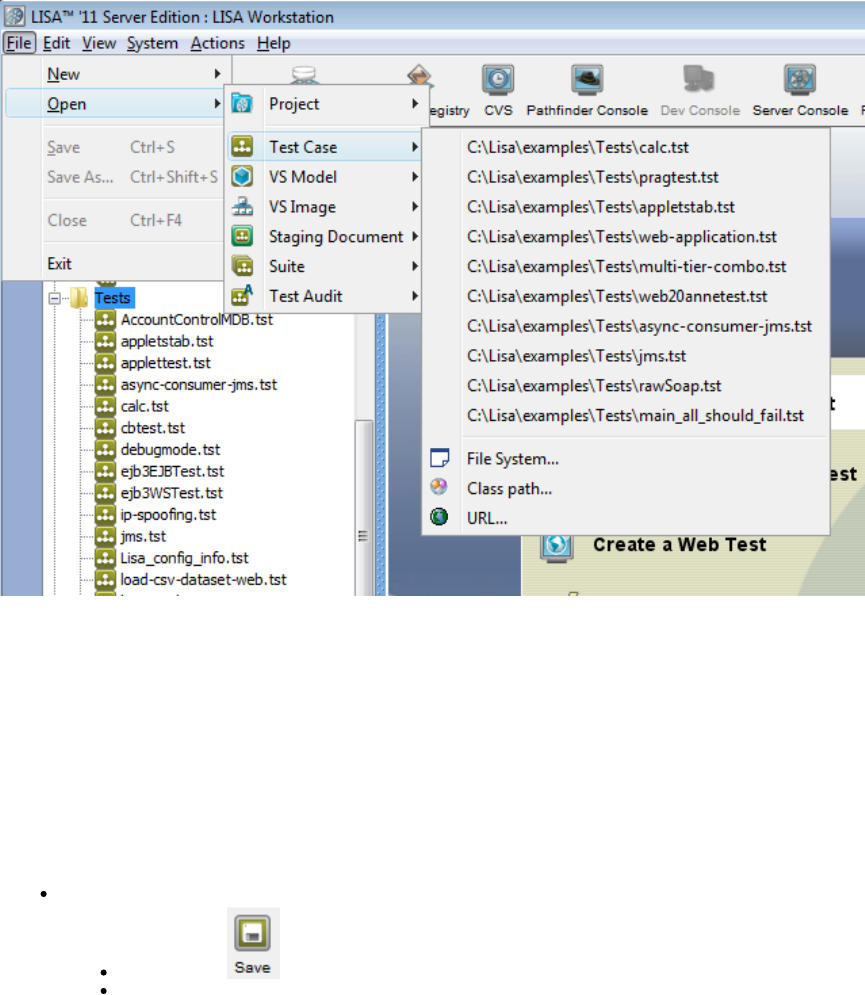This screenshot has height=995, width=865.
Task: Click the icon beside AccountControlMDB.tst
Action: pyautogui.click(x=105, y=319)
